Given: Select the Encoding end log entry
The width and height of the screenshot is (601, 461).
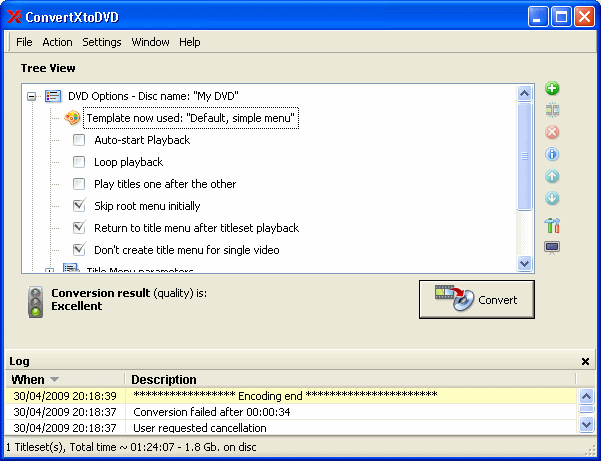Looking at the screenshot, I should [291, 395].
